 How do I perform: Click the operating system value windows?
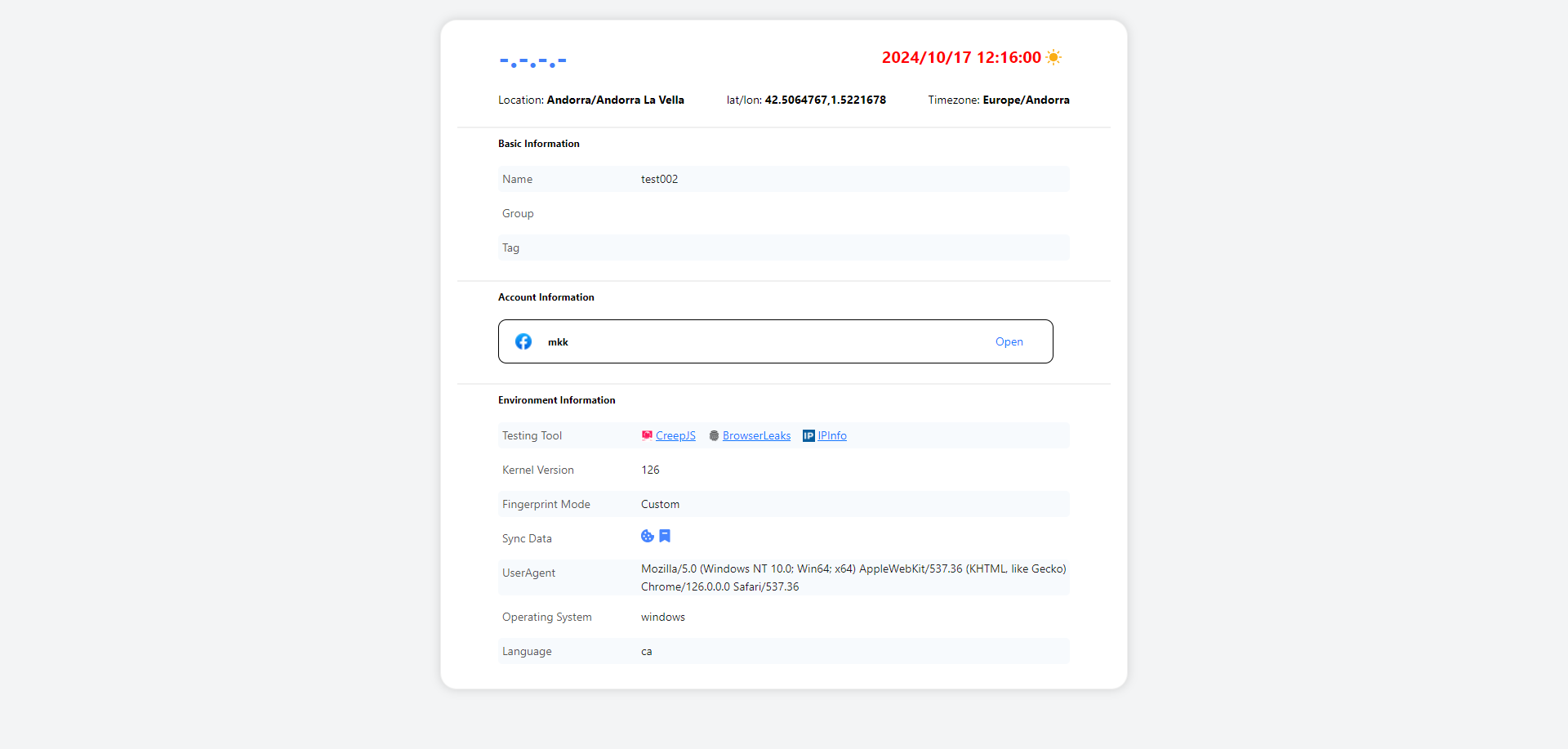(663, 617)
